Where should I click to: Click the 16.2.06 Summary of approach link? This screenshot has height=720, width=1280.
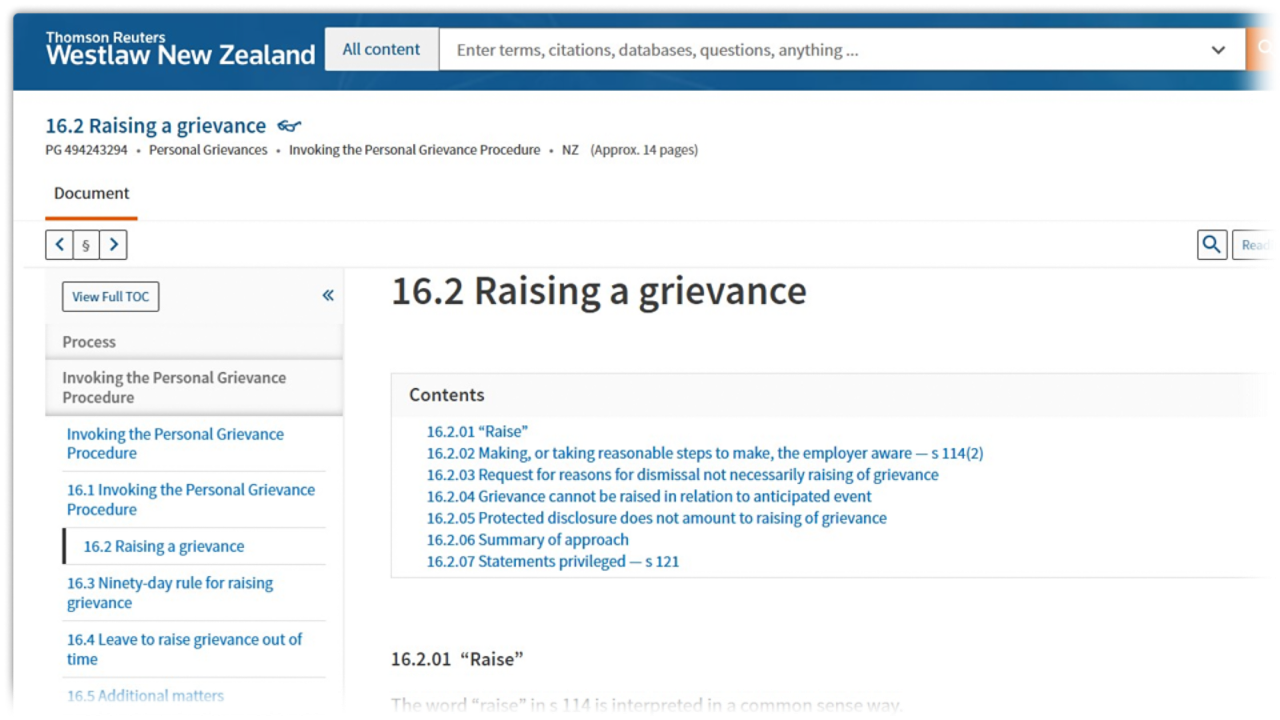tap(527, 540)
